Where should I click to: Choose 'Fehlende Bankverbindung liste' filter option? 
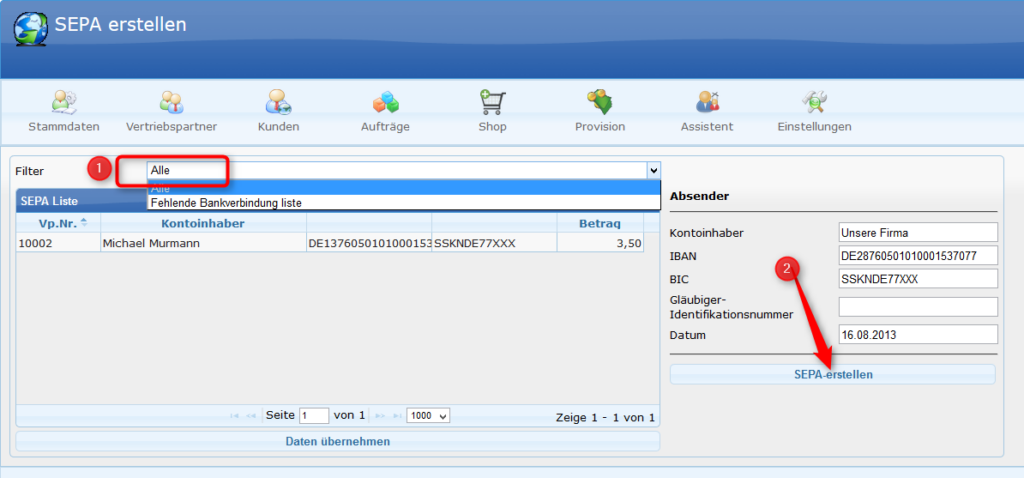(x=226, y=202)
